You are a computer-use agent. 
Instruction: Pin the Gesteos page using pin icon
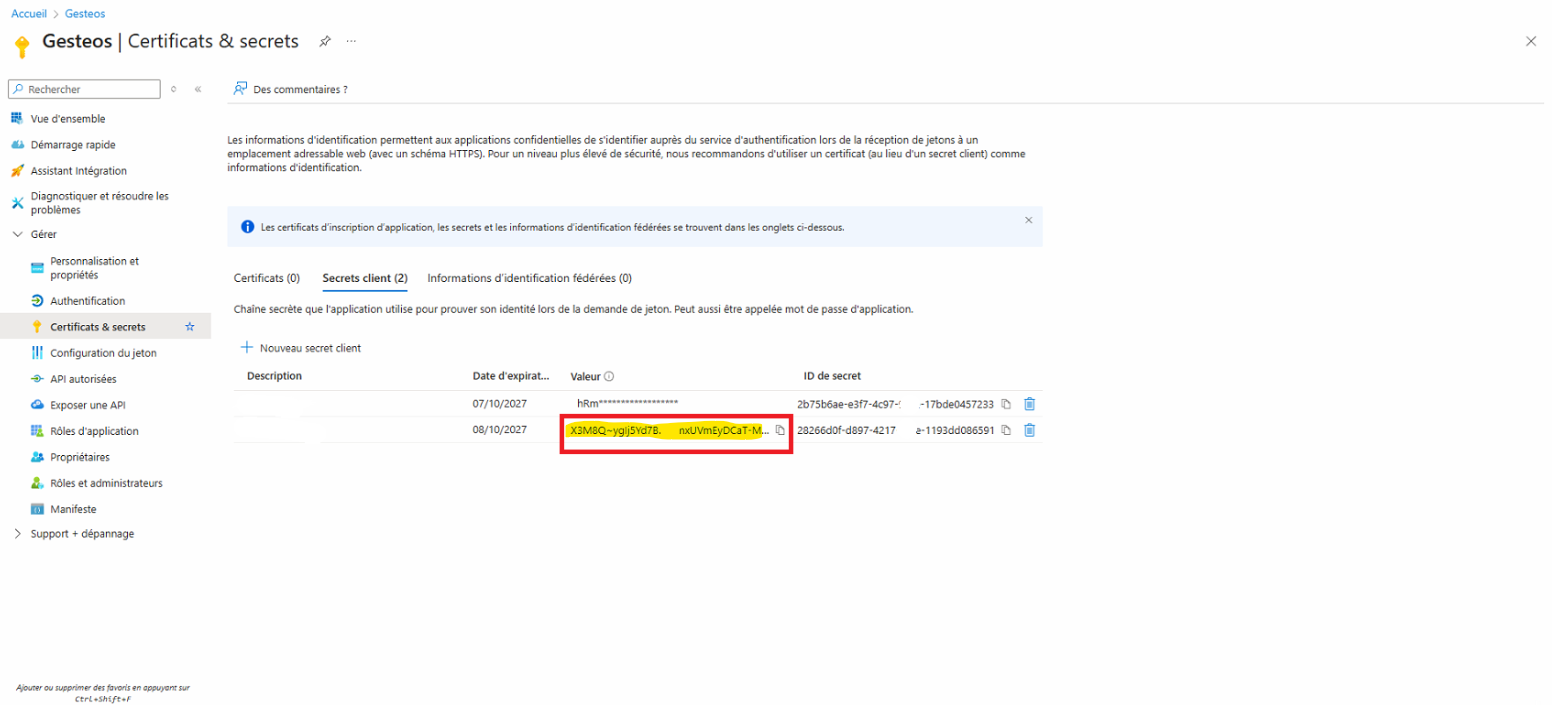pos(324,41)
